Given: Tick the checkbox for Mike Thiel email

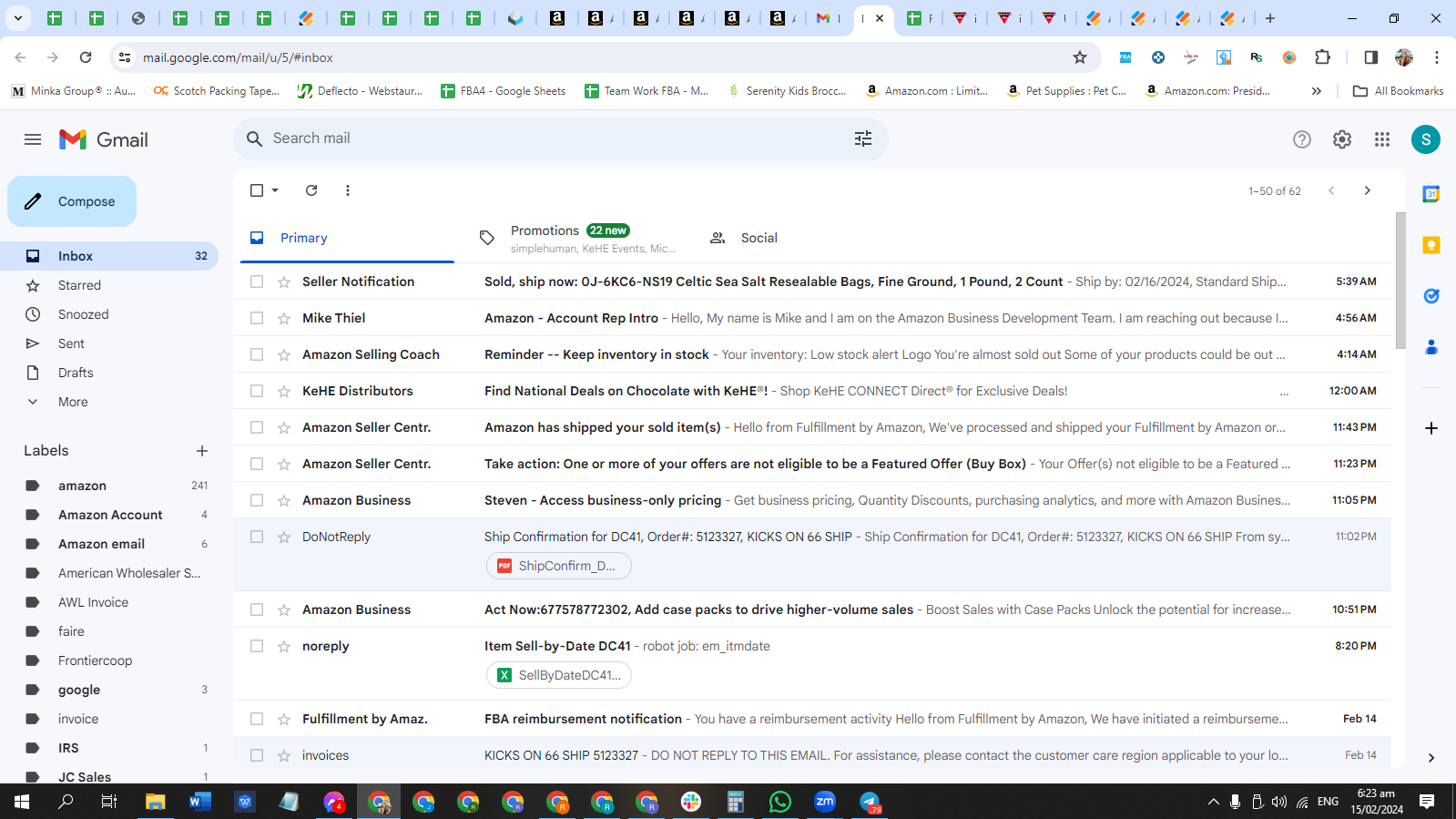Looking at the screenshot, I should point(257,318).
